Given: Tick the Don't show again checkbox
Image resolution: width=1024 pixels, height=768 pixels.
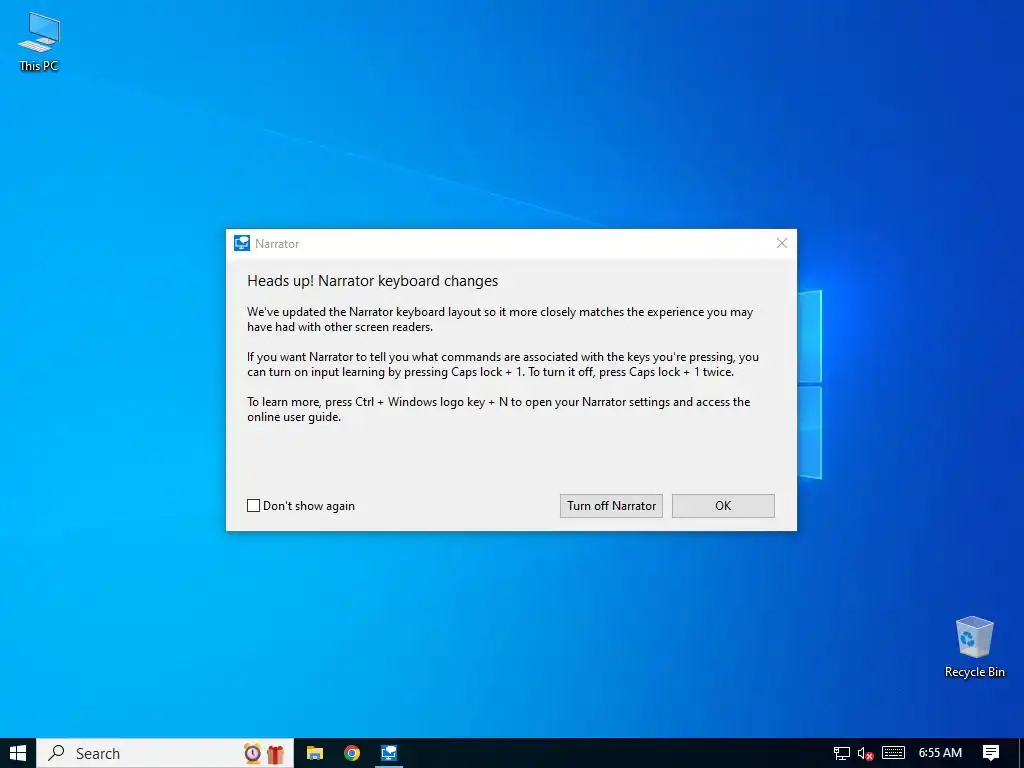Looking at the screenshot, I should tap(253, 505).
